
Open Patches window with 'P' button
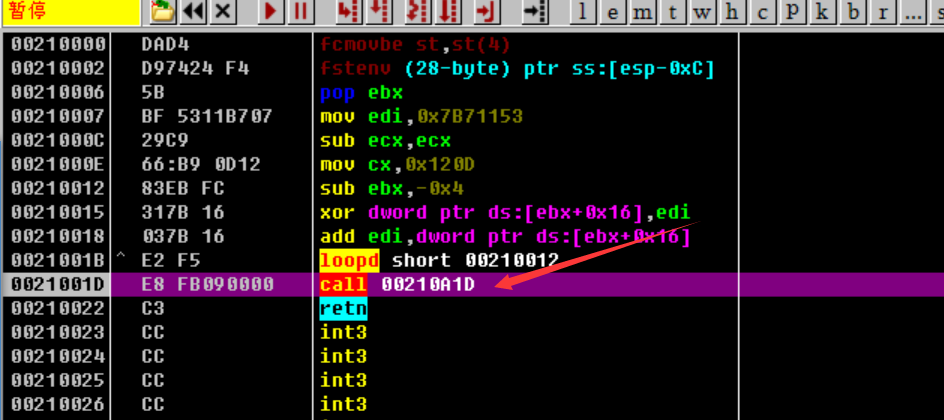click(x=793, y=12)
